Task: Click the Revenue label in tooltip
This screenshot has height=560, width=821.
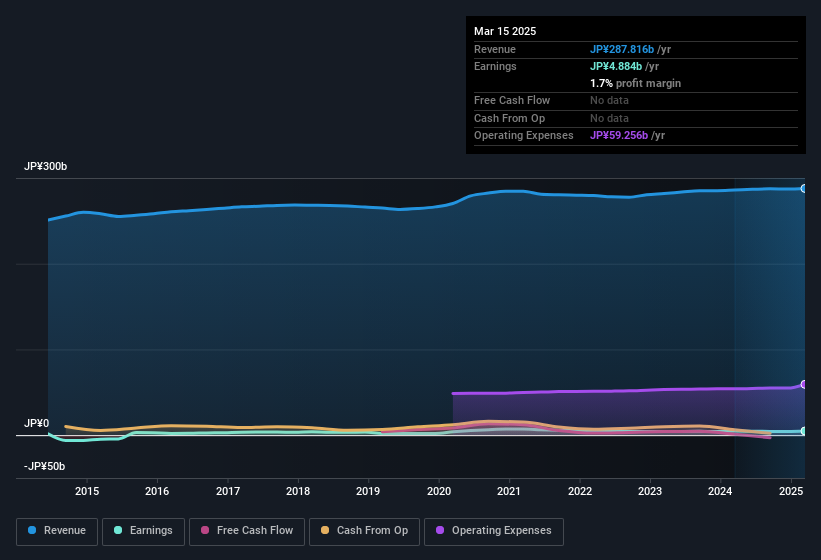Action: pos(495,49)
